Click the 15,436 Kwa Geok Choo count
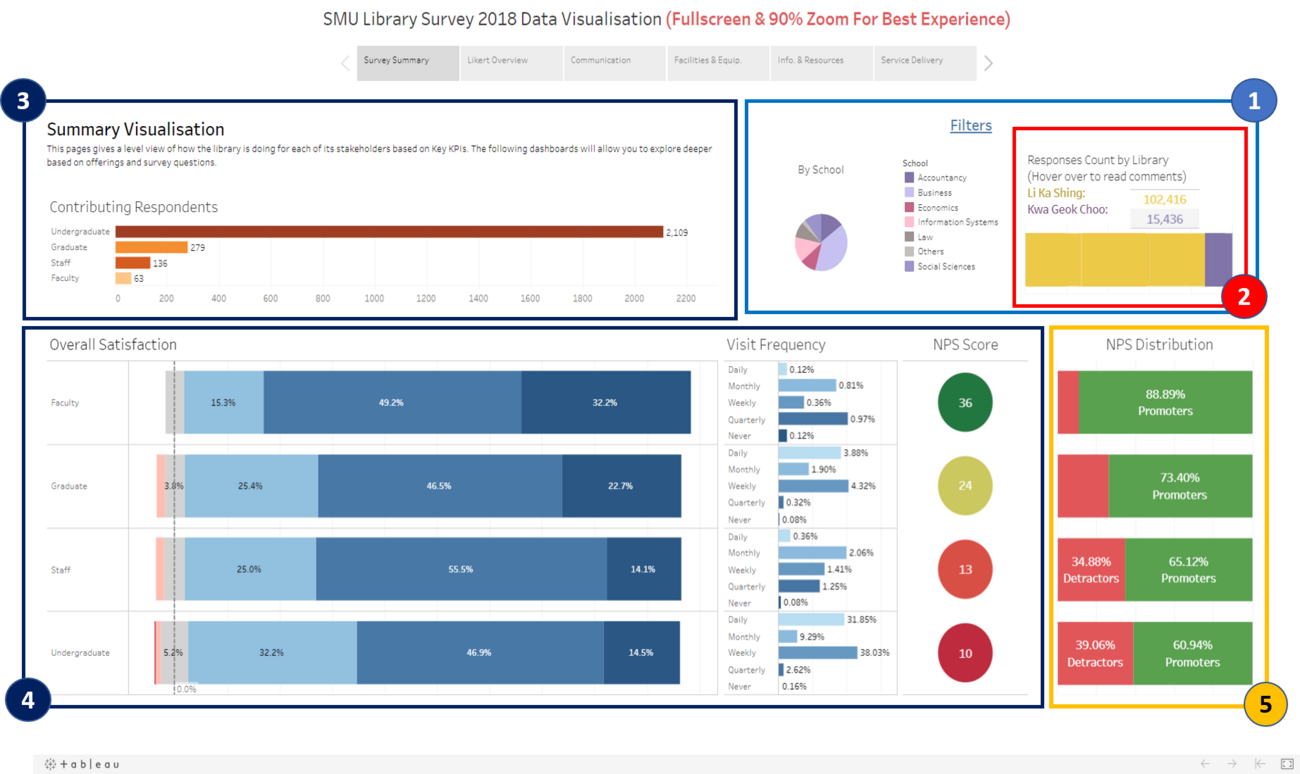The width and height of the screenshot is (1300, 774). (1164, 219)
